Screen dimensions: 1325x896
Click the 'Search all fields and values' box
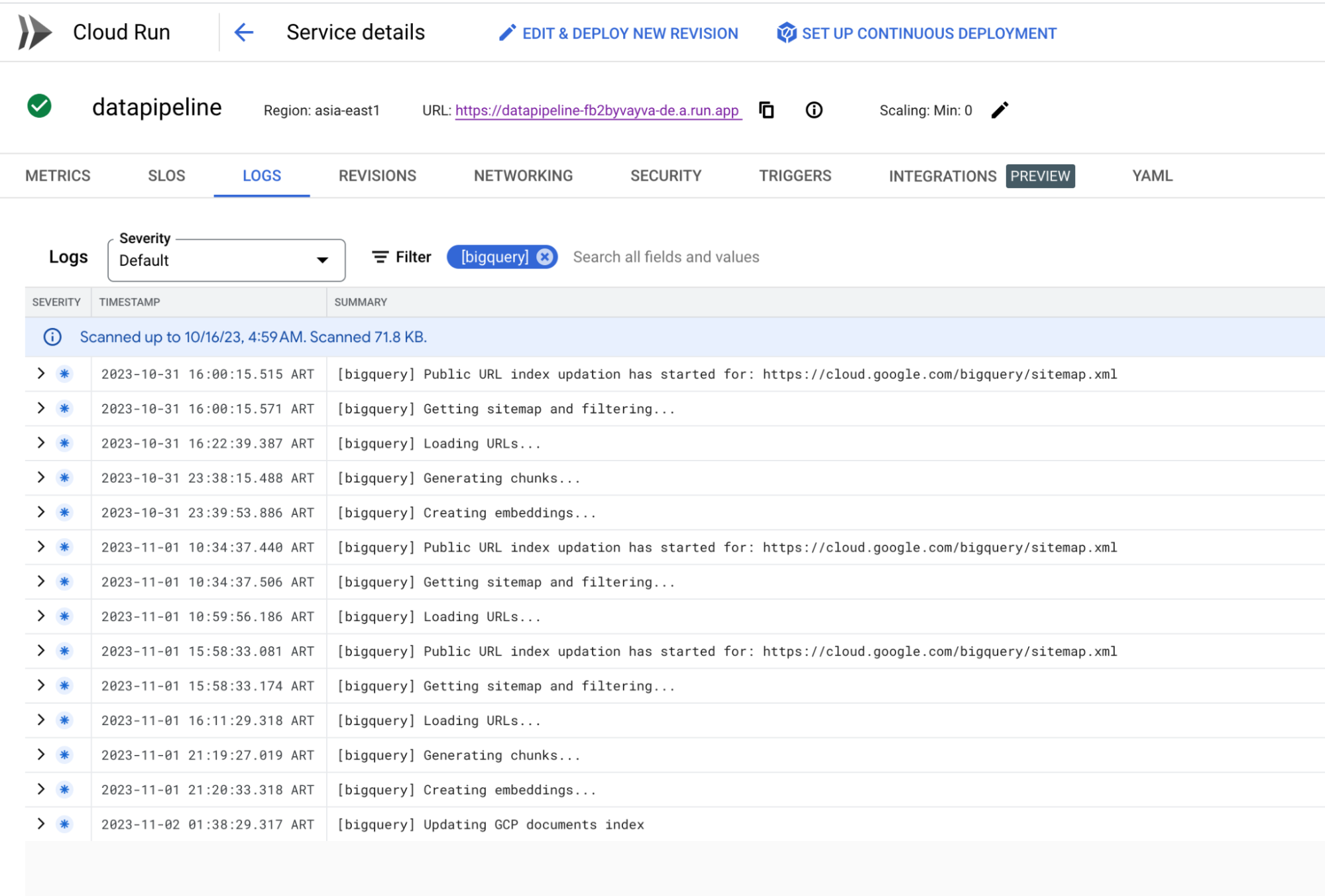tap(666, 257)
